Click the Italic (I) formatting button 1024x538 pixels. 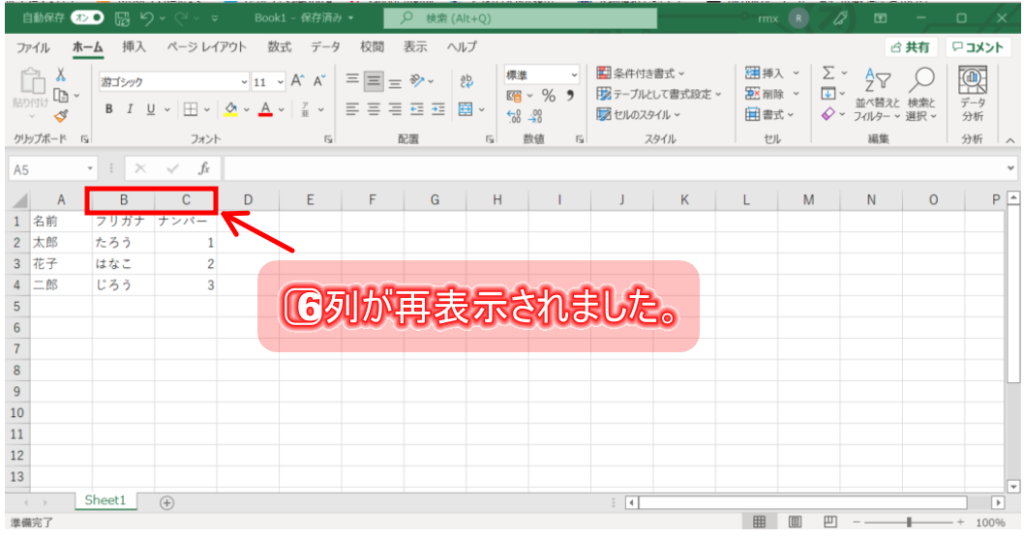[128, 109]
